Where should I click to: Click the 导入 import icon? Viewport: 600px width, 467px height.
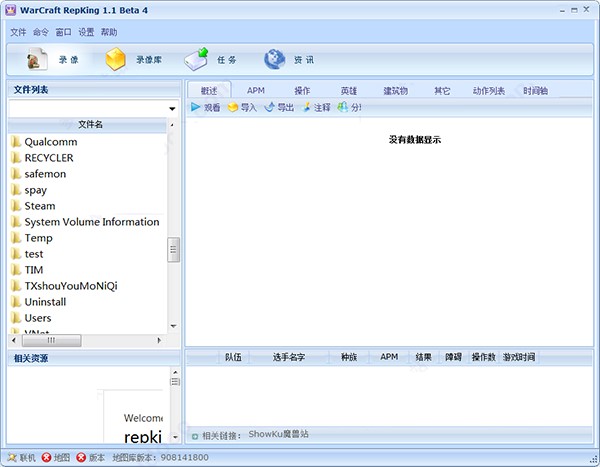coord(233,108)
